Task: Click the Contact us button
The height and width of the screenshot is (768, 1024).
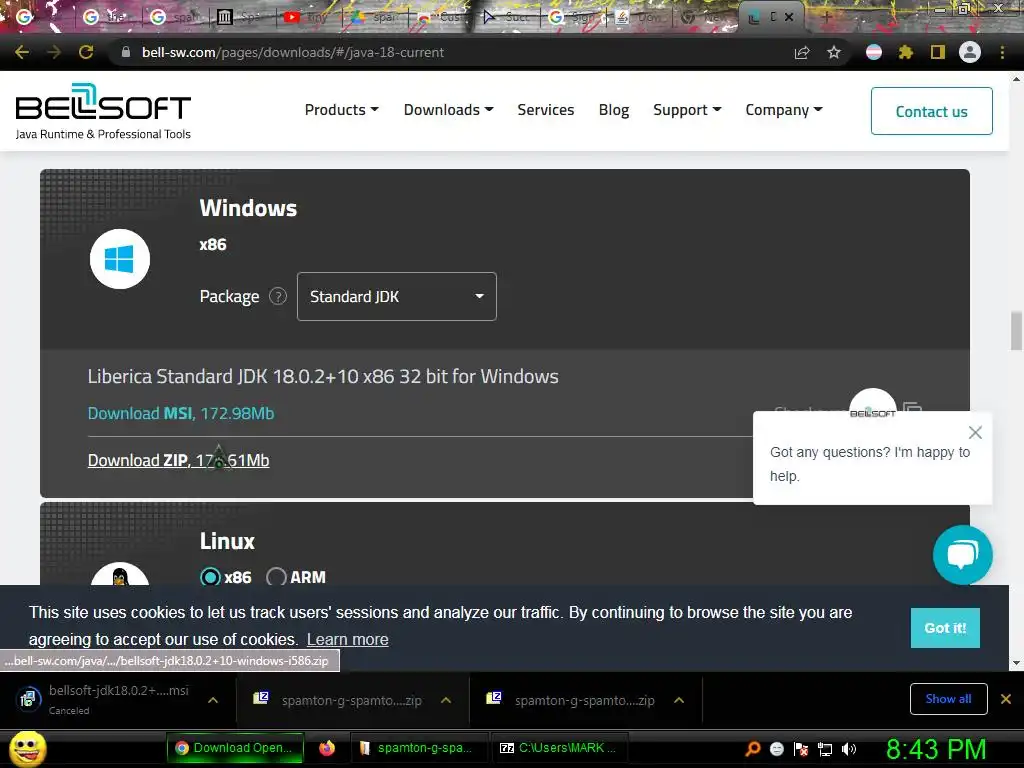Action: tap(931, 111)
